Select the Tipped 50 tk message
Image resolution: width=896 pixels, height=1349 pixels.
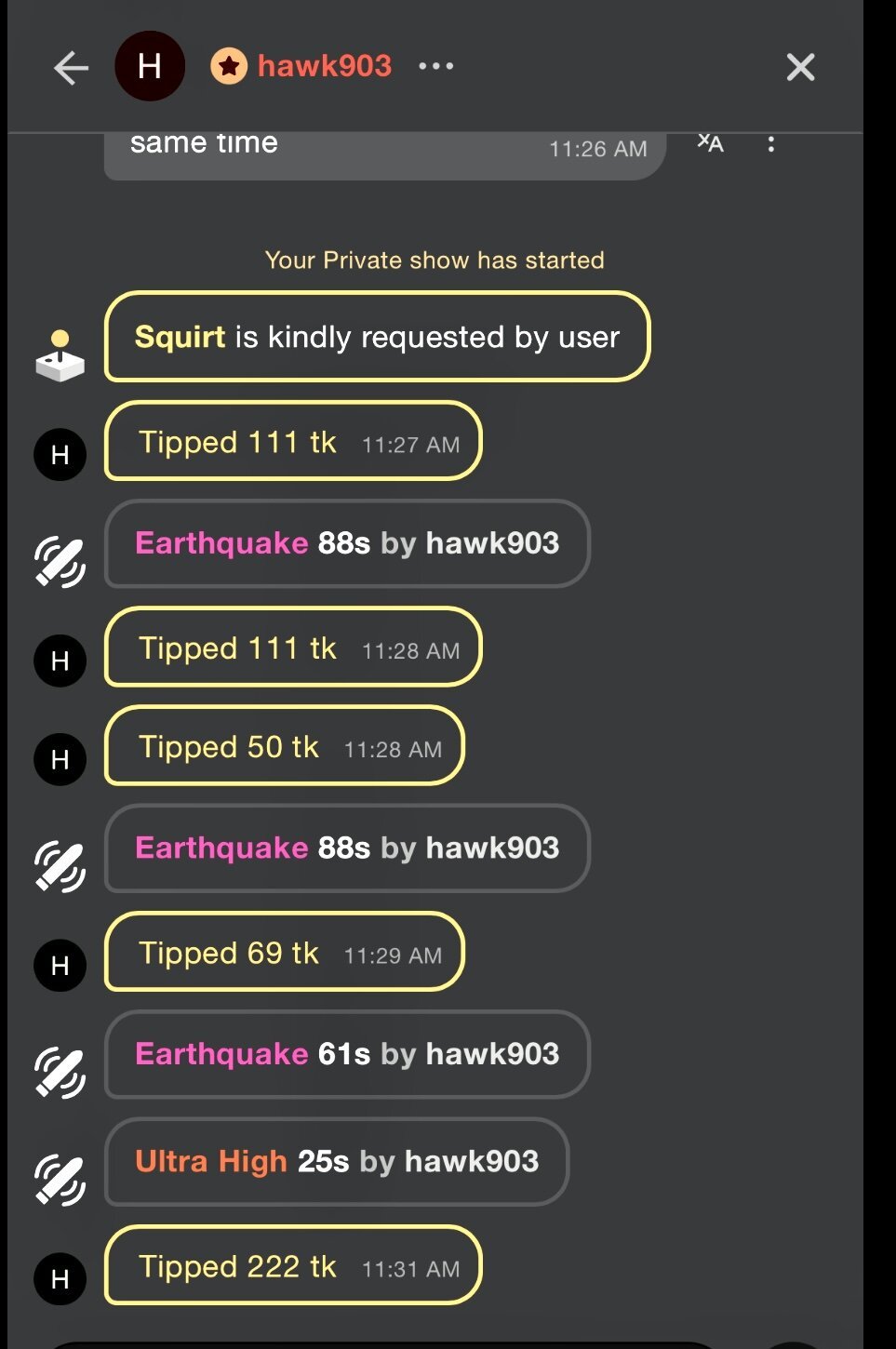pos(284,746)
